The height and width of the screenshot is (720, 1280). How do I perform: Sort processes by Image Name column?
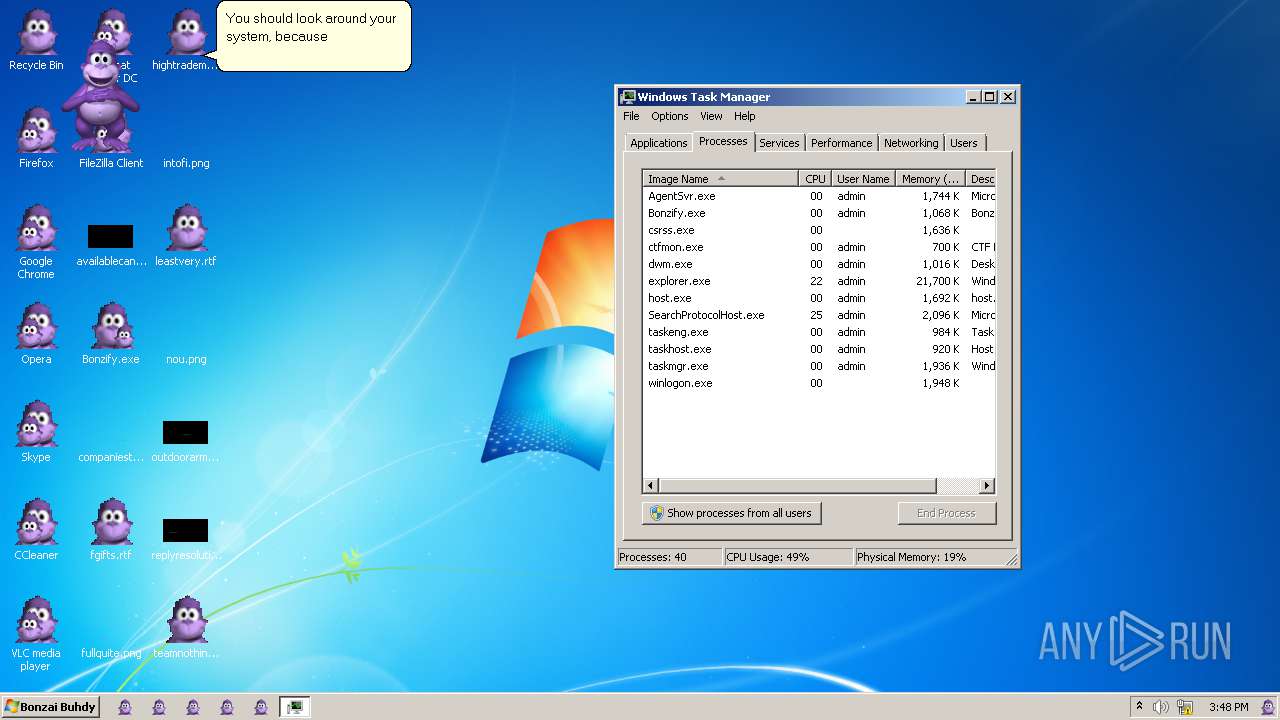720,179
